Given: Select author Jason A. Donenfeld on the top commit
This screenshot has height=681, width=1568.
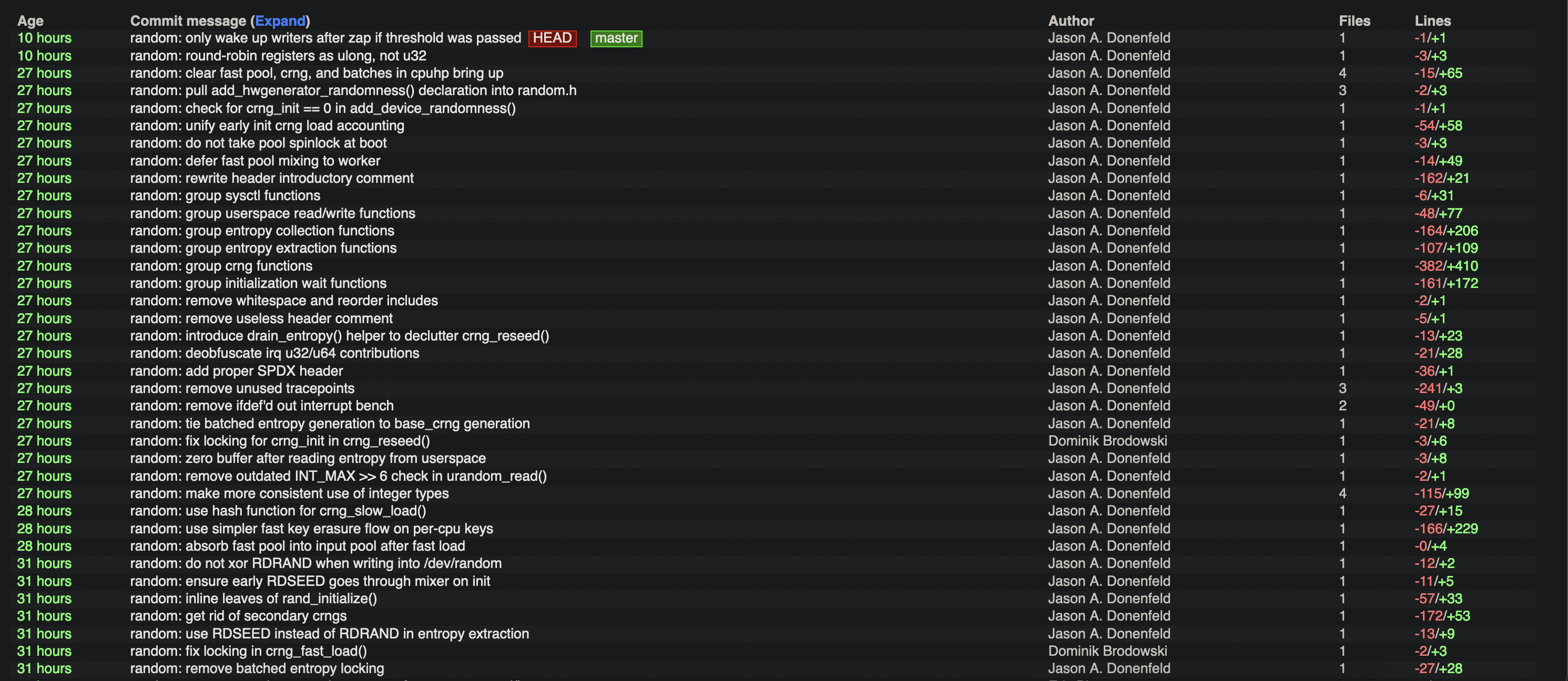Looking at the screenshot, I should click(1109, 38).
